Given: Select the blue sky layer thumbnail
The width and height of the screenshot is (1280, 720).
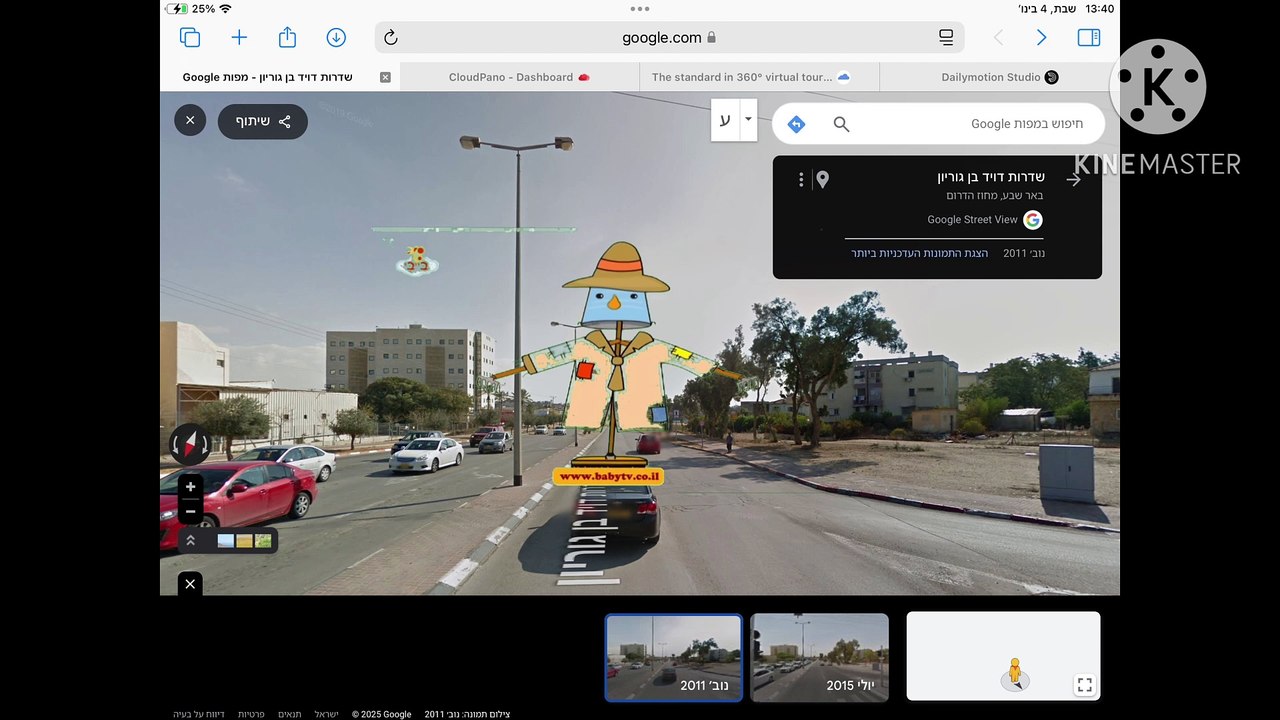Looking at the screenshot, I should tap(225, 541).
